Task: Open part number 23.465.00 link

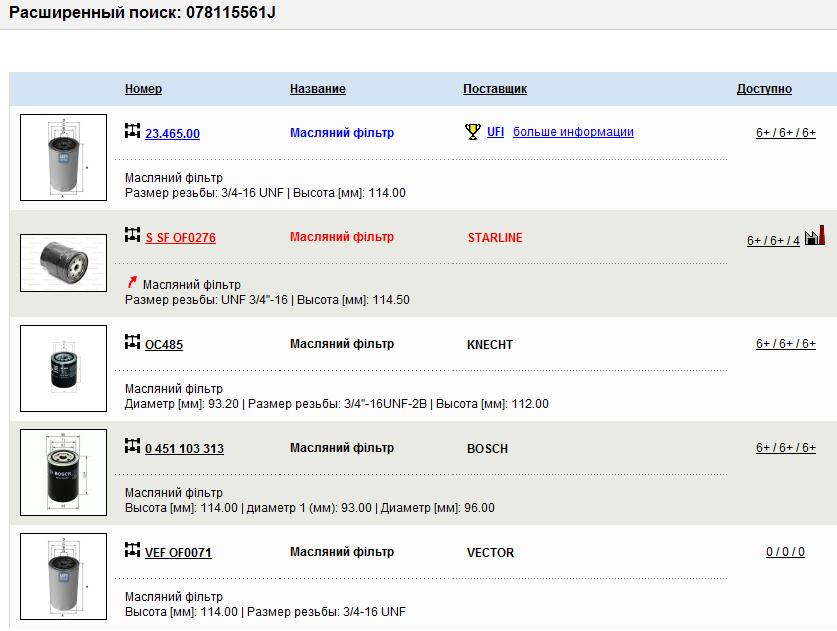Action: pos(172,133)
